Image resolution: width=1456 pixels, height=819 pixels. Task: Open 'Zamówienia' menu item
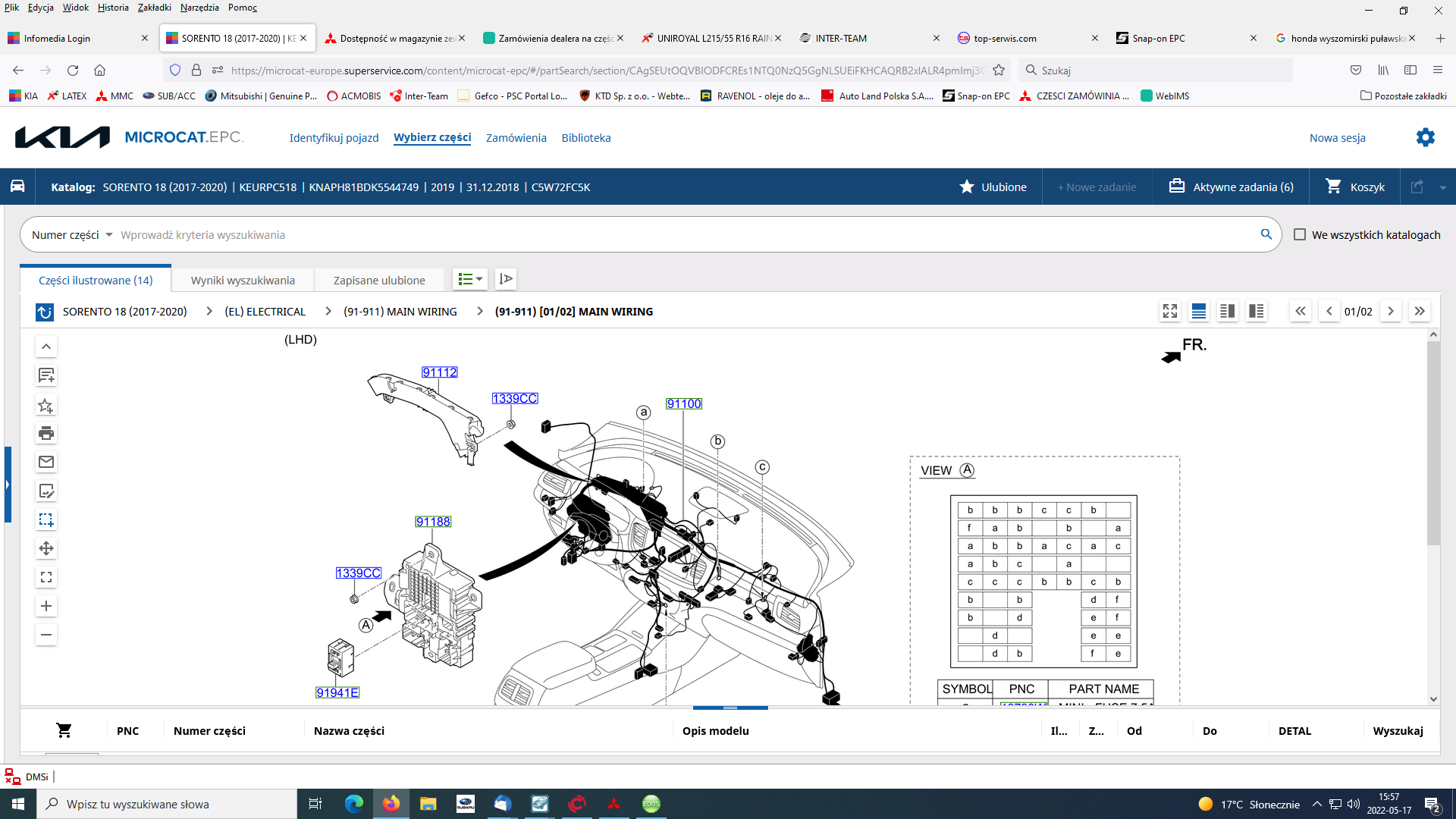516,137
